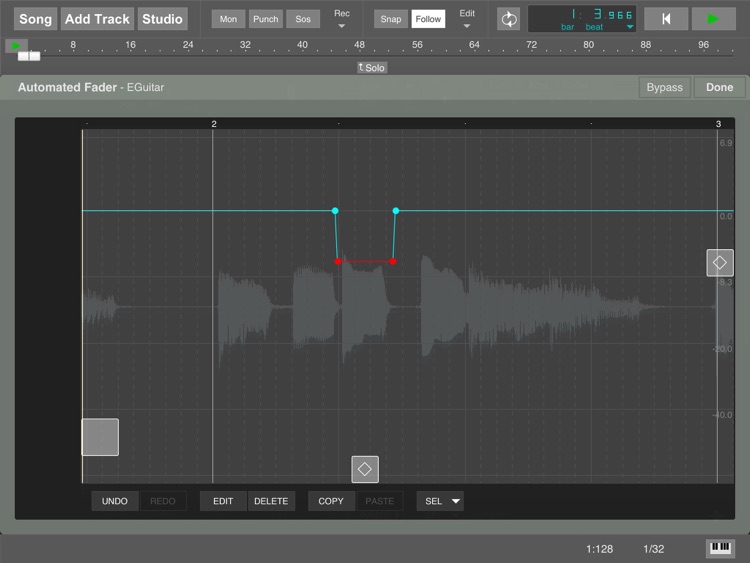This screenshot has height=563, width=750.
Task: Click bar 48 on the song ruler
Action: click(359, 45)
